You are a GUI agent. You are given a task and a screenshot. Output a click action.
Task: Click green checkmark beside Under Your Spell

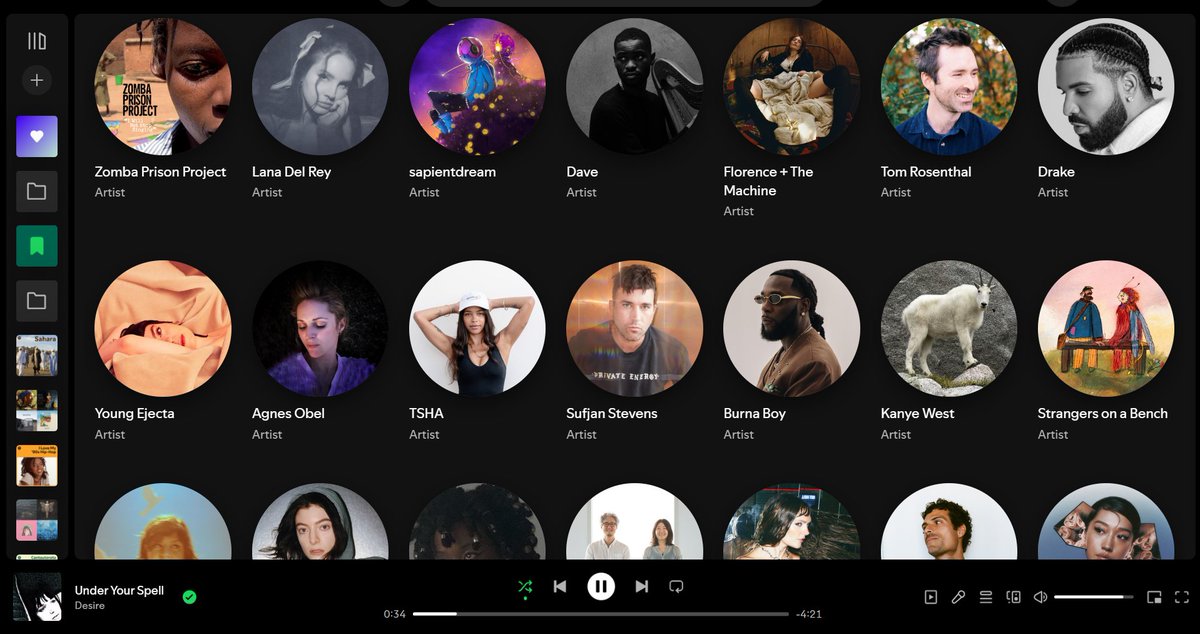click(189, 597)
